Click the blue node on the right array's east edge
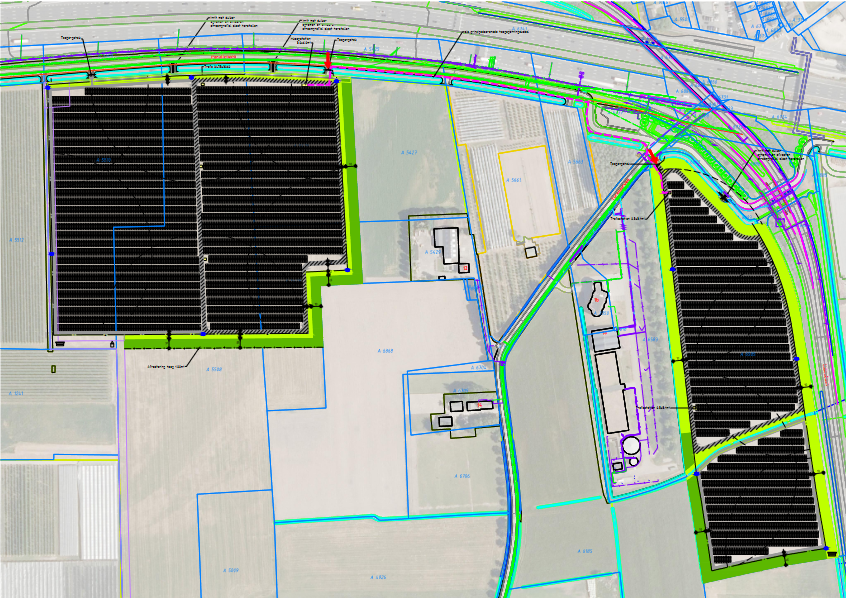Viewport: 846px width, 598px height. [x=797, y=358]
